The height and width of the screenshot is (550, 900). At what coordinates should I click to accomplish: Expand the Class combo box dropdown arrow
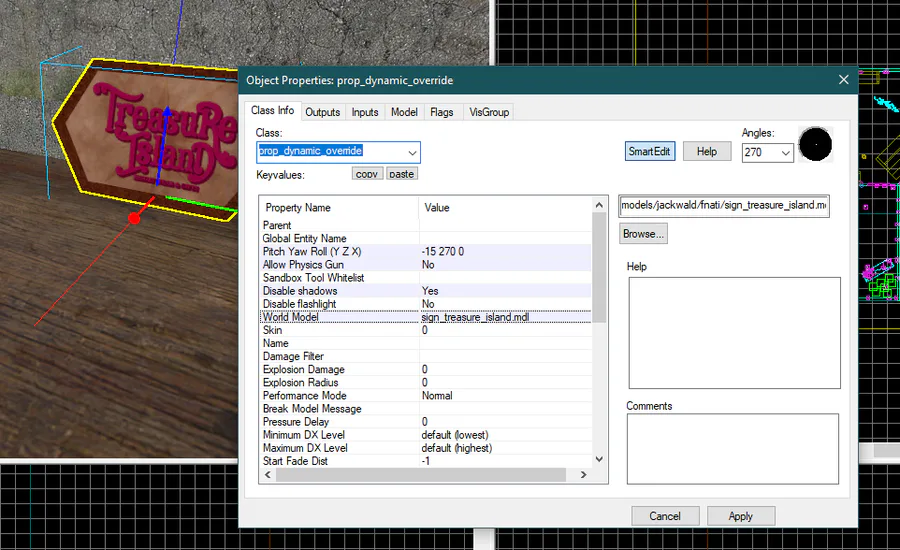(412, 152)
